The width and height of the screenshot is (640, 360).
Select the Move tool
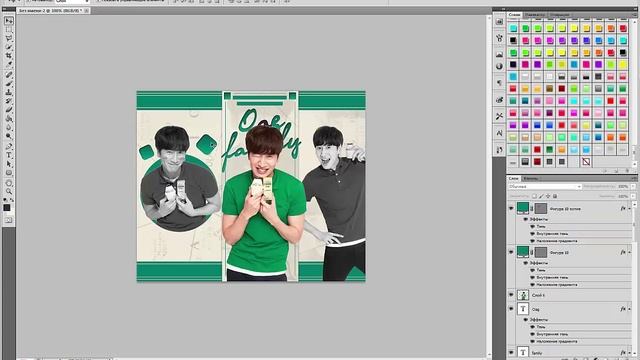pos(9,21)
